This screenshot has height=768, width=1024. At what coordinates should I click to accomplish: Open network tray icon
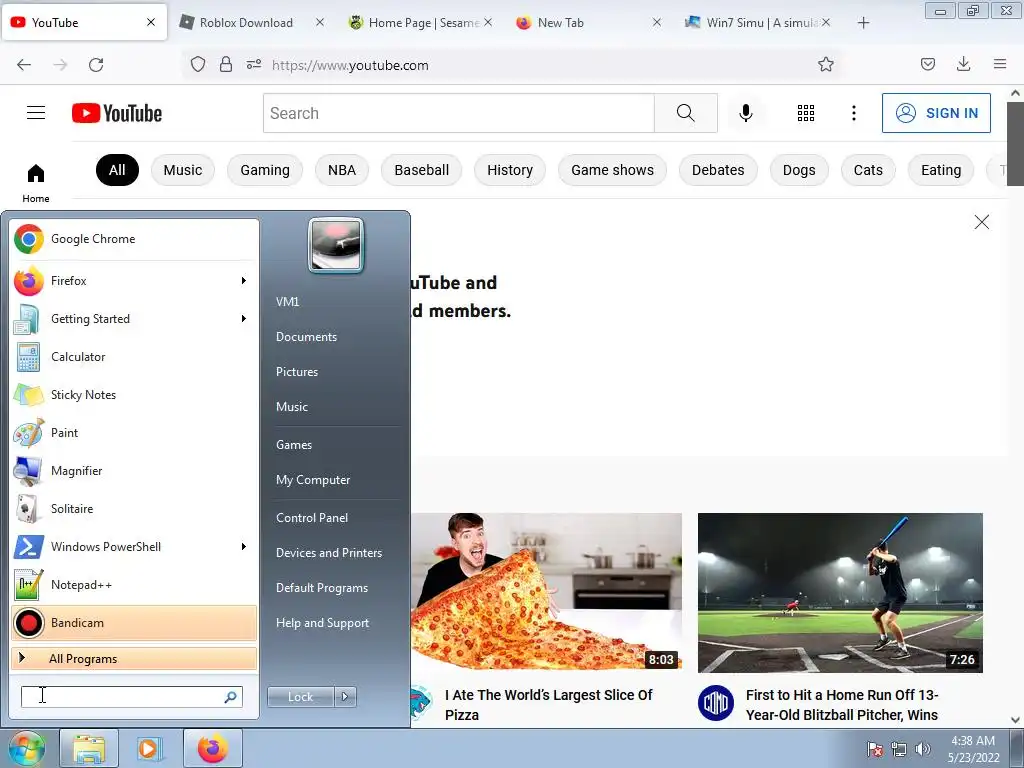pyautogui.click(x=899, y=749)
